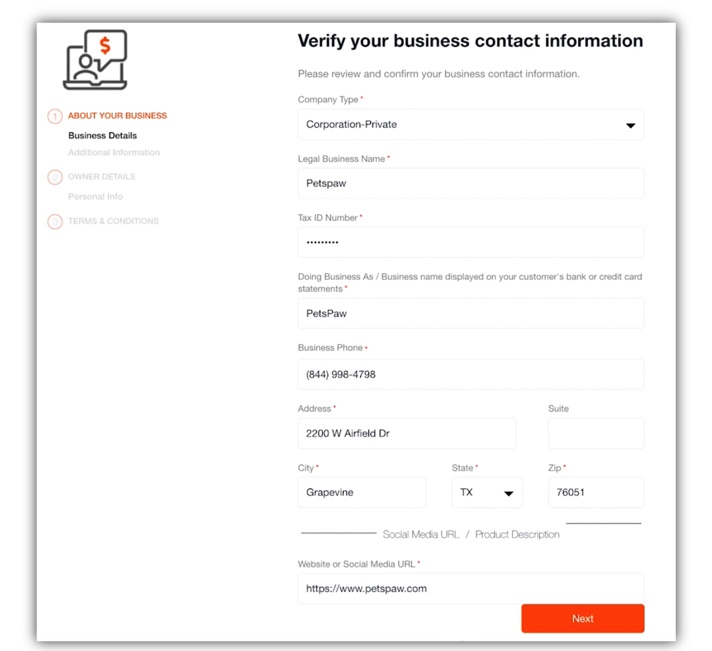Click the orange Next button
This screenshot has width=712, height=651.
click(x=583, y=618)
